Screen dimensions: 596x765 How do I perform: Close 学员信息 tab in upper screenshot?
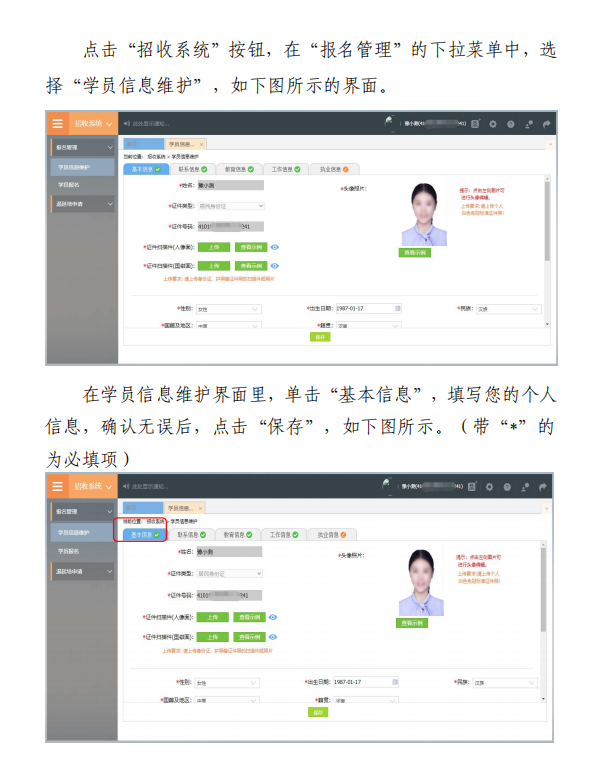pyautogui.click(x=201, y=144)
